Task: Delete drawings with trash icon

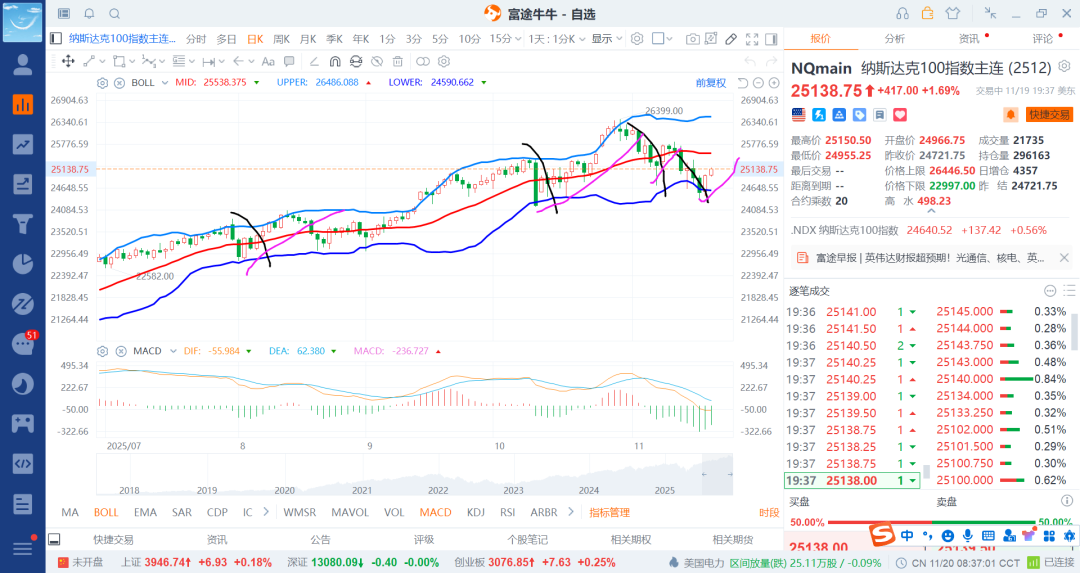Action: click(397, 61)
